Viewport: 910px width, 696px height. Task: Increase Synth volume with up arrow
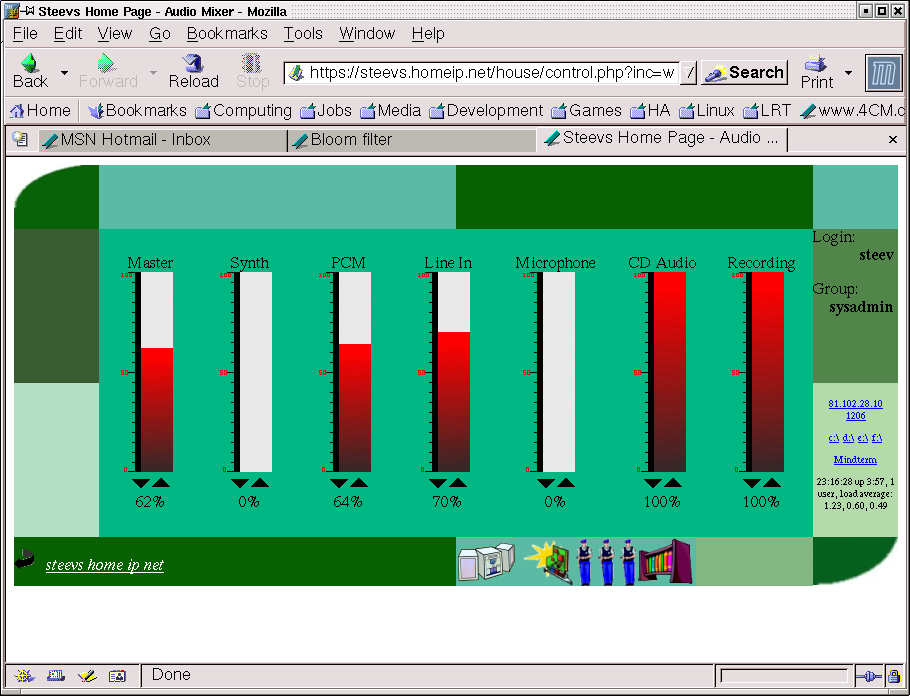(x=260, y=484)
